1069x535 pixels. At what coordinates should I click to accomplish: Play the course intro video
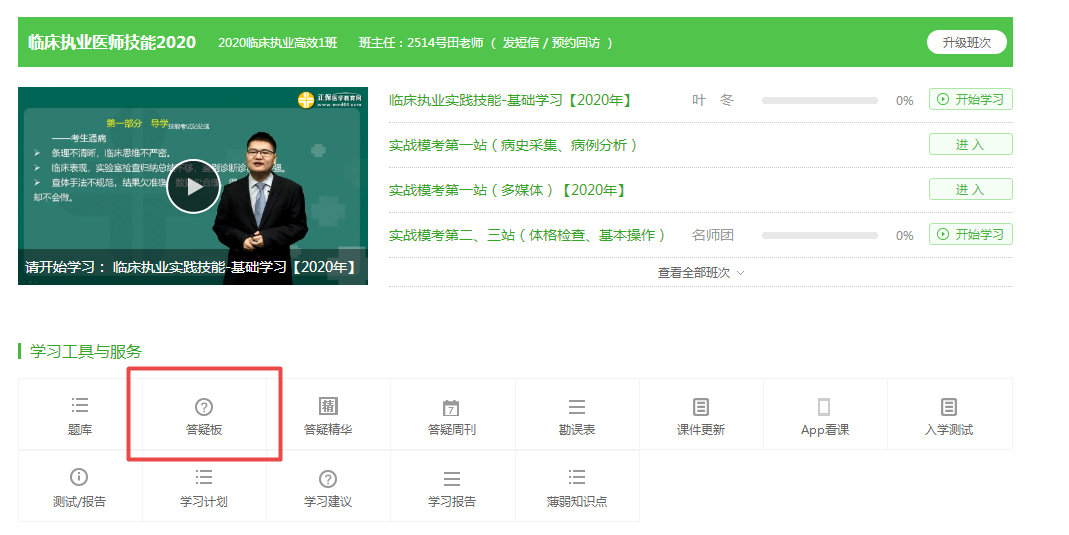[192, 186]
